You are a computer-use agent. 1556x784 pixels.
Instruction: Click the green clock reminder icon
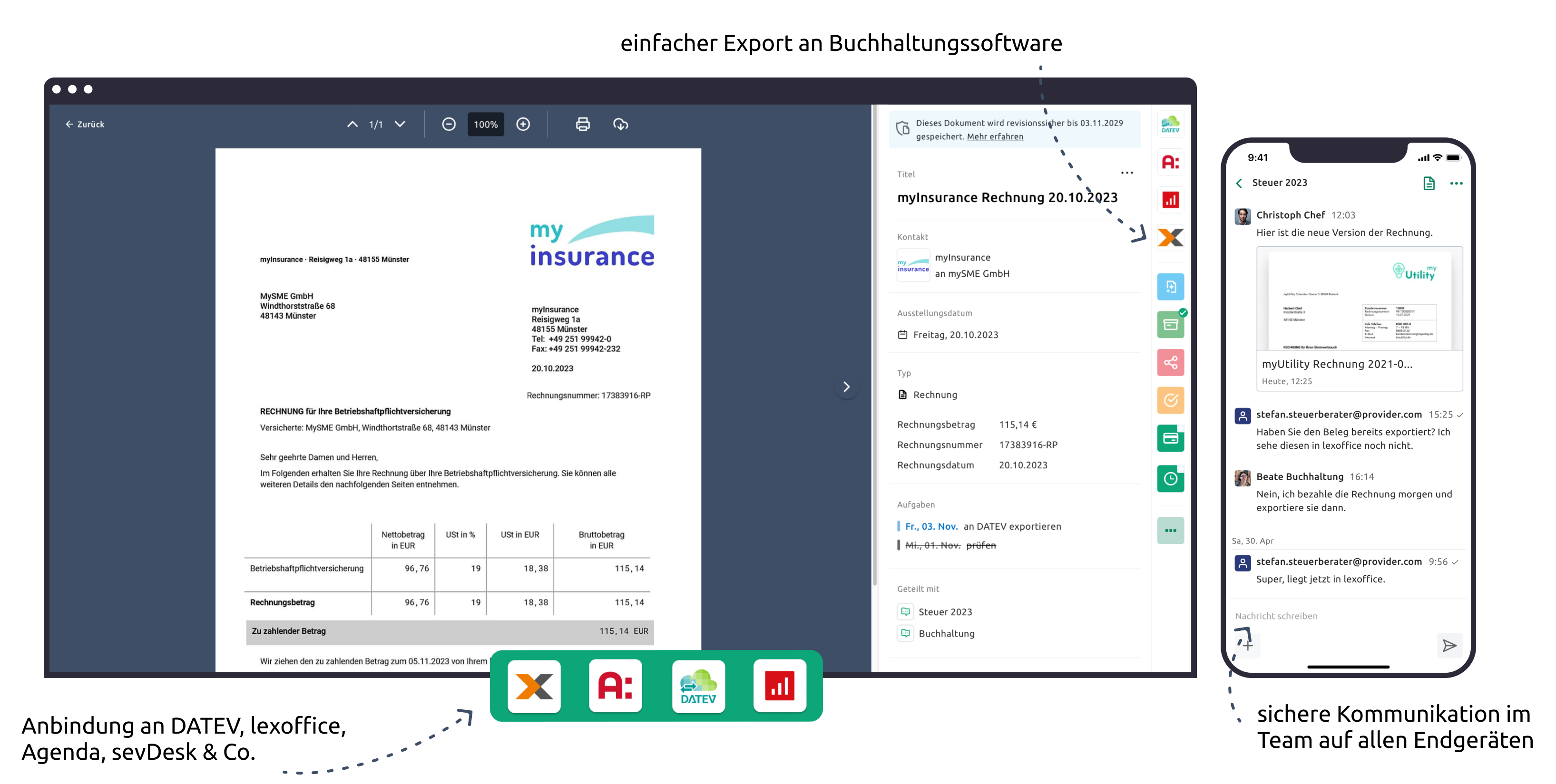1170,479
